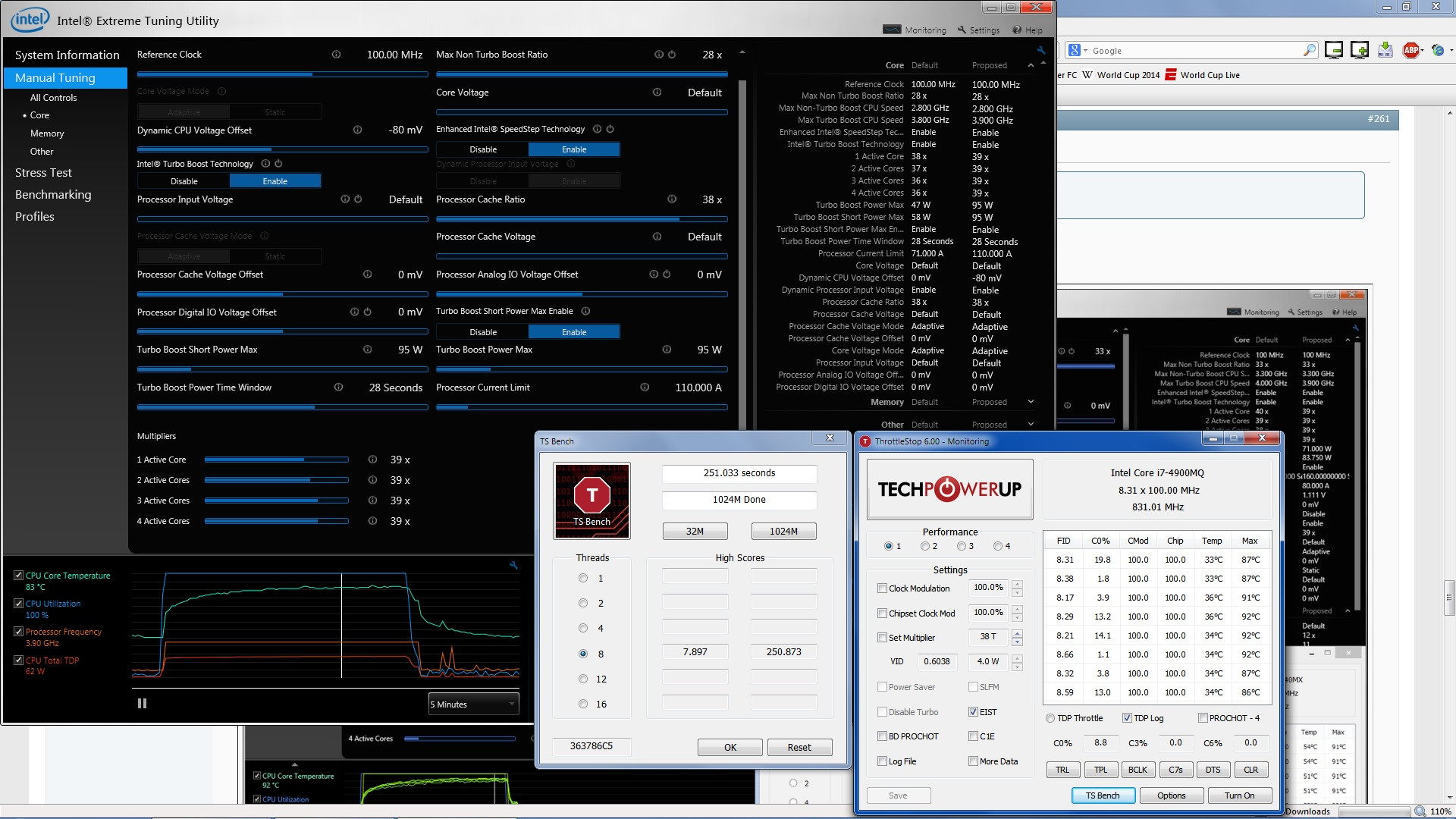Screen dimensions: 1456x819
Task: Click the power icon beside Enhanced Intel SpeedStep Technology
Action: click(x=610, y=129)
